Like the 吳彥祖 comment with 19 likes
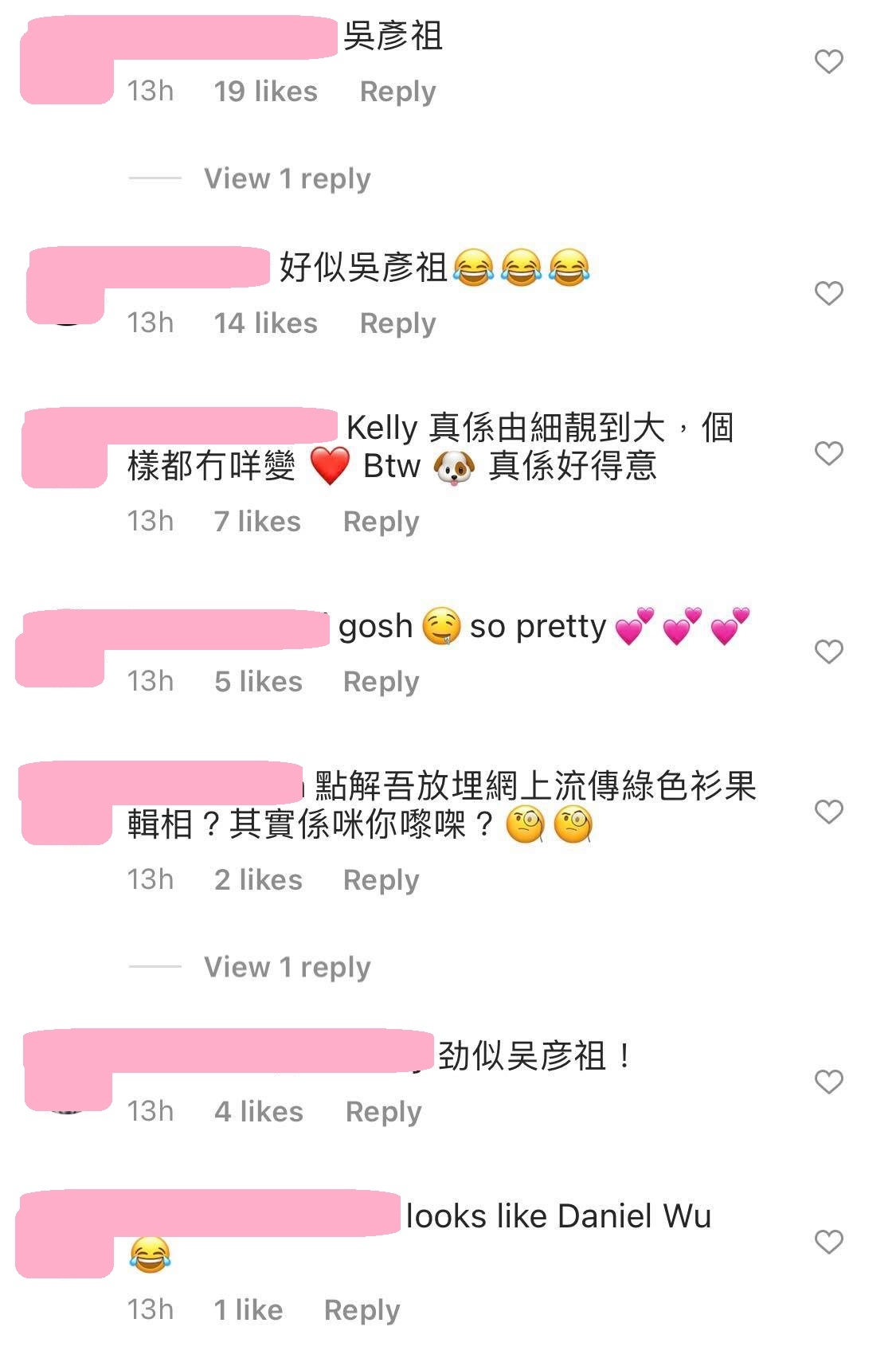 pos(828,62)
